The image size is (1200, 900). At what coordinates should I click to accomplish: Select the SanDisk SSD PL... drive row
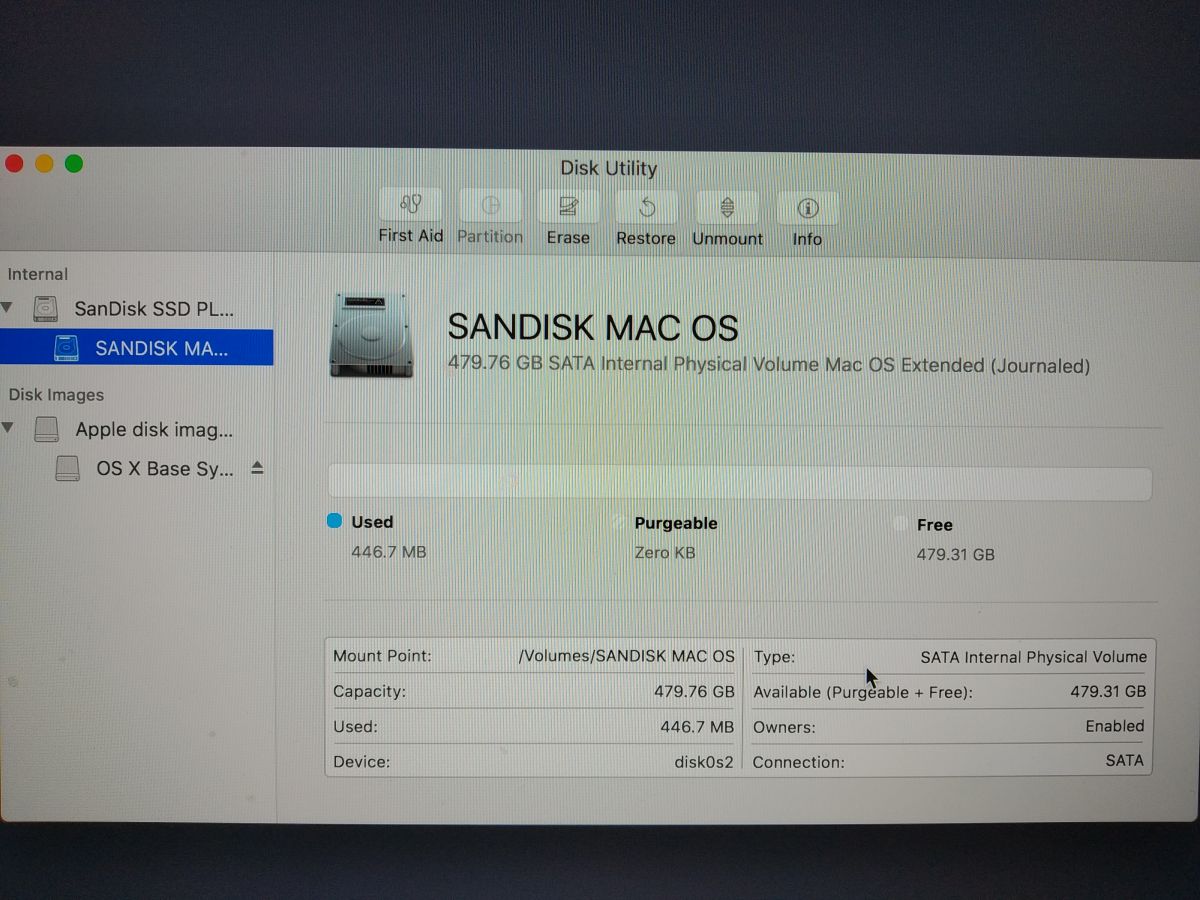tap(136, 308)
